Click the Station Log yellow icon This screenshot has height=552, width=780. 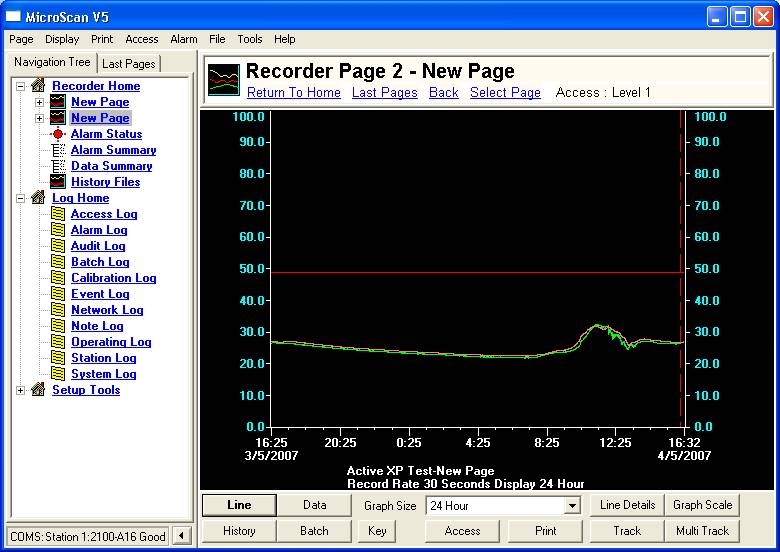[58, 358]
